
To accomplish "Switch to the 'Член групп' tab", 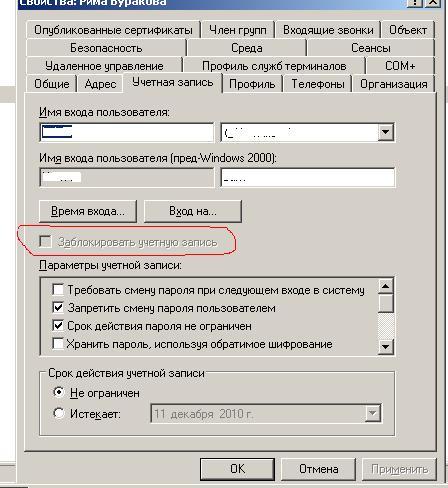I will tap(238, 30).
